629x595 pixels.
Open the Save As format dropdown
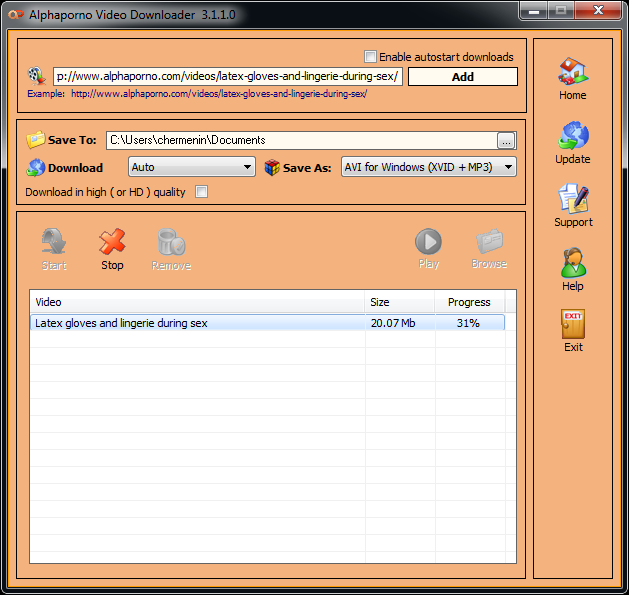tap(428, 167)
